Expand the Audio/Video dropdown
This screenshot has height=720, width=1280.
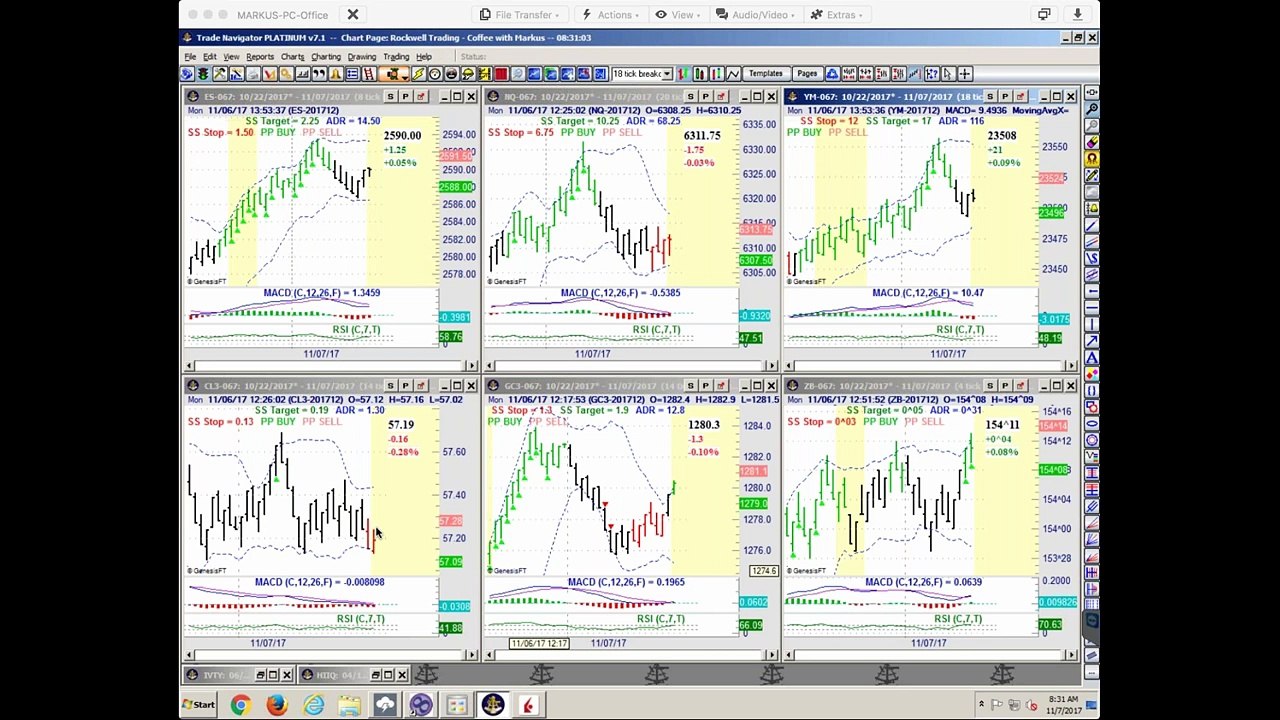click(x=755, y=15)
